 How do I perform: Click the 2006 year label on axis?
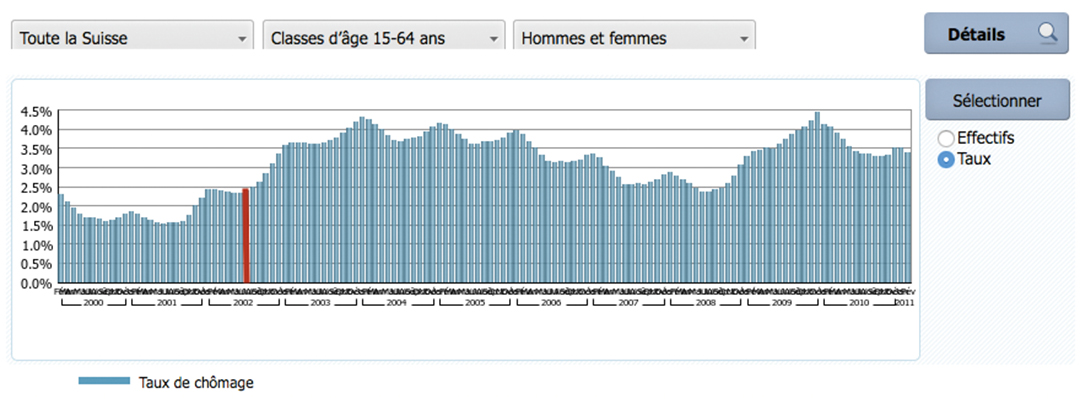(x=551, y=303)
